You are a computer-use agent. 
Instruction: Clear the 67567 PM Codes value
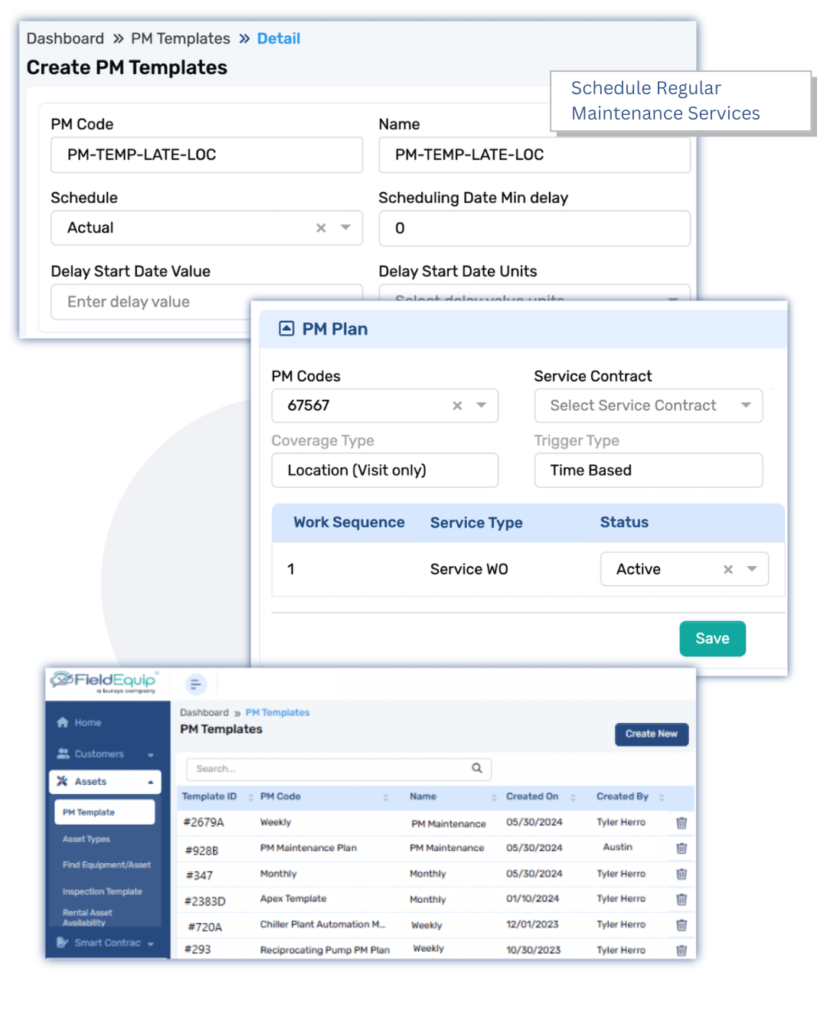point(457,406)
